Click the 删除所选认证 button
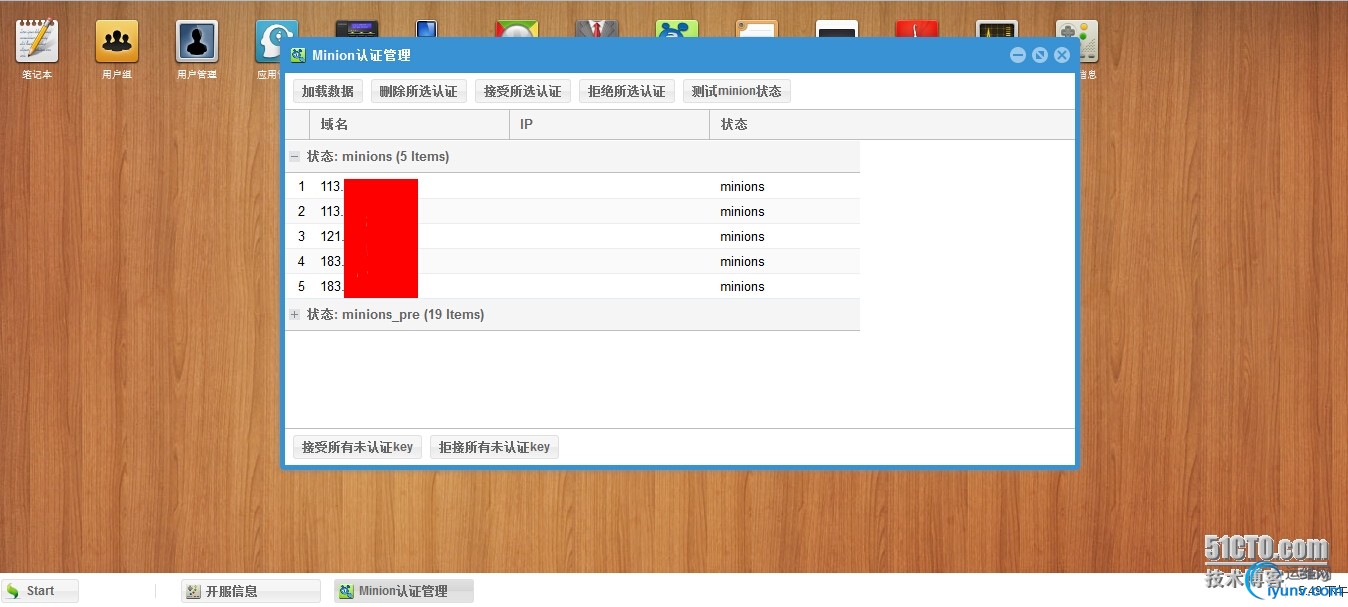The width and height of the screenshot is (1348, 607). [419, 91]
